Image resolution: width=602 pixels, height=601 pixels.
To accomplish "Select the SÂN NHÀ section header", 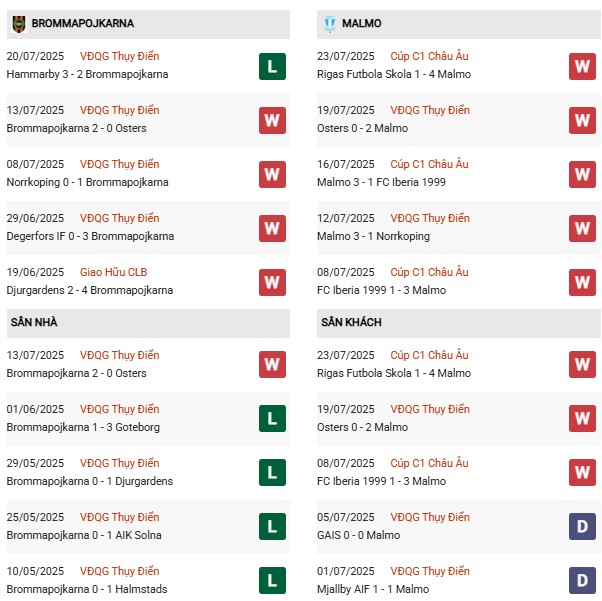I will point(33,323).
